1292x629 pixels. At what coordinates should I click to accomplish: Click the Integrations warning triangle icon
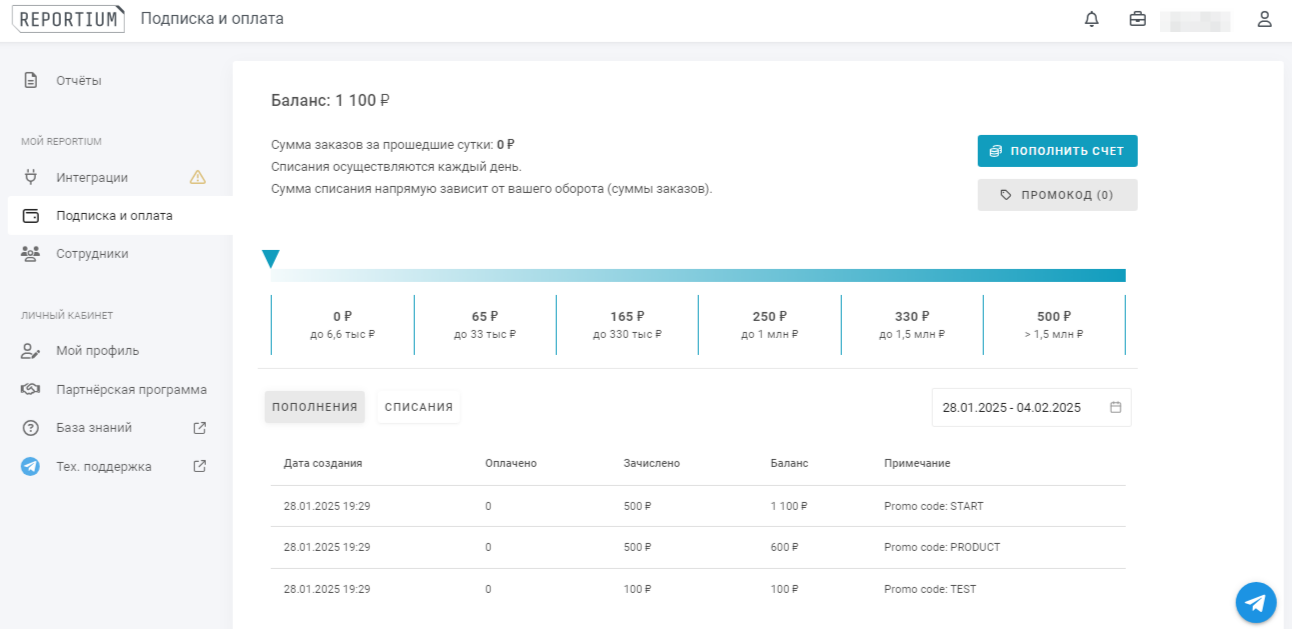coord(198,177)
